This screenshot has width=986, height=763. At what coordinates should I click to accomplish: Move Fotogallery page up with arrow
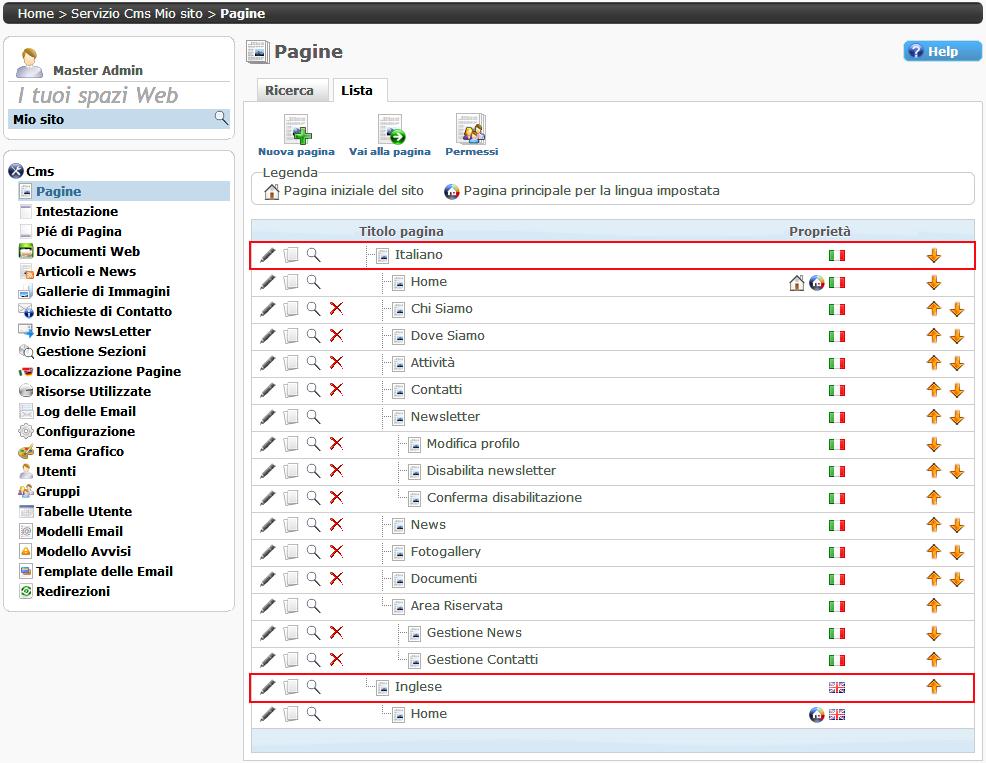click(934, 552)
